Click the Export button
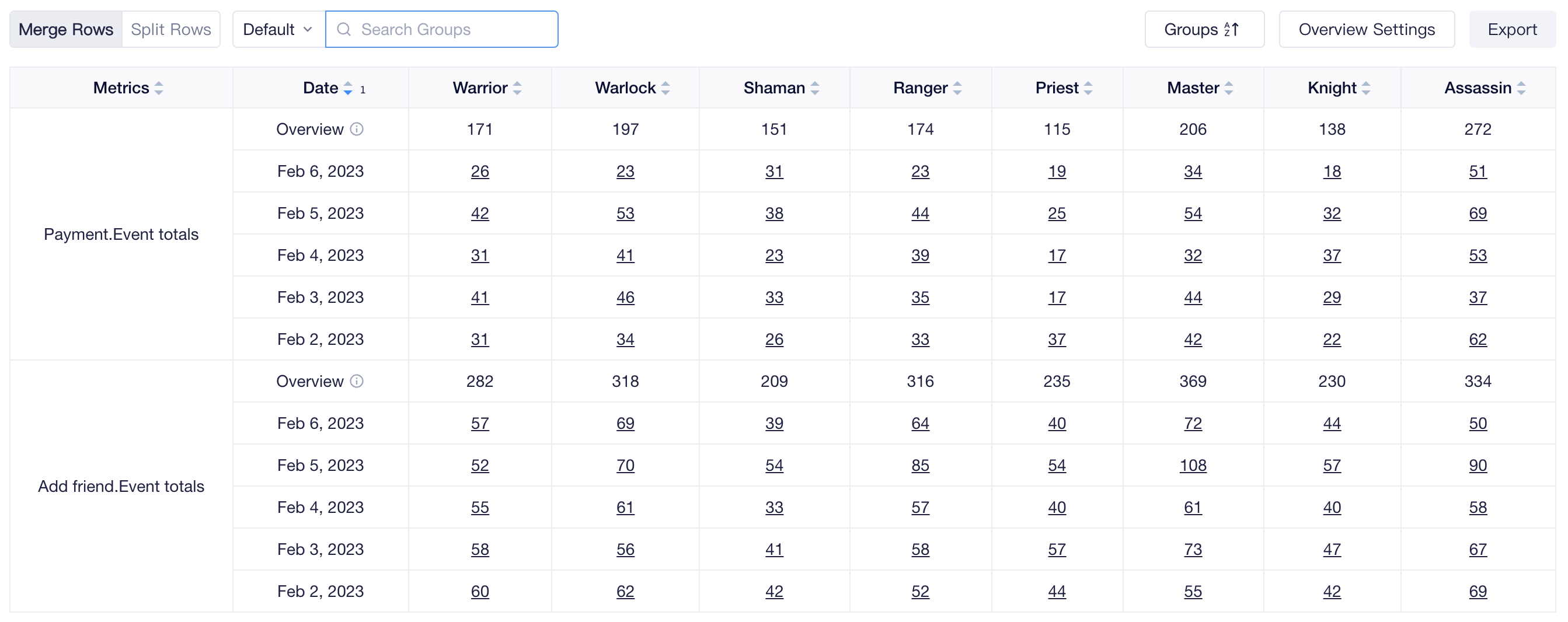This screenshot has width=1568, height=622. (x=1511, y=29)
